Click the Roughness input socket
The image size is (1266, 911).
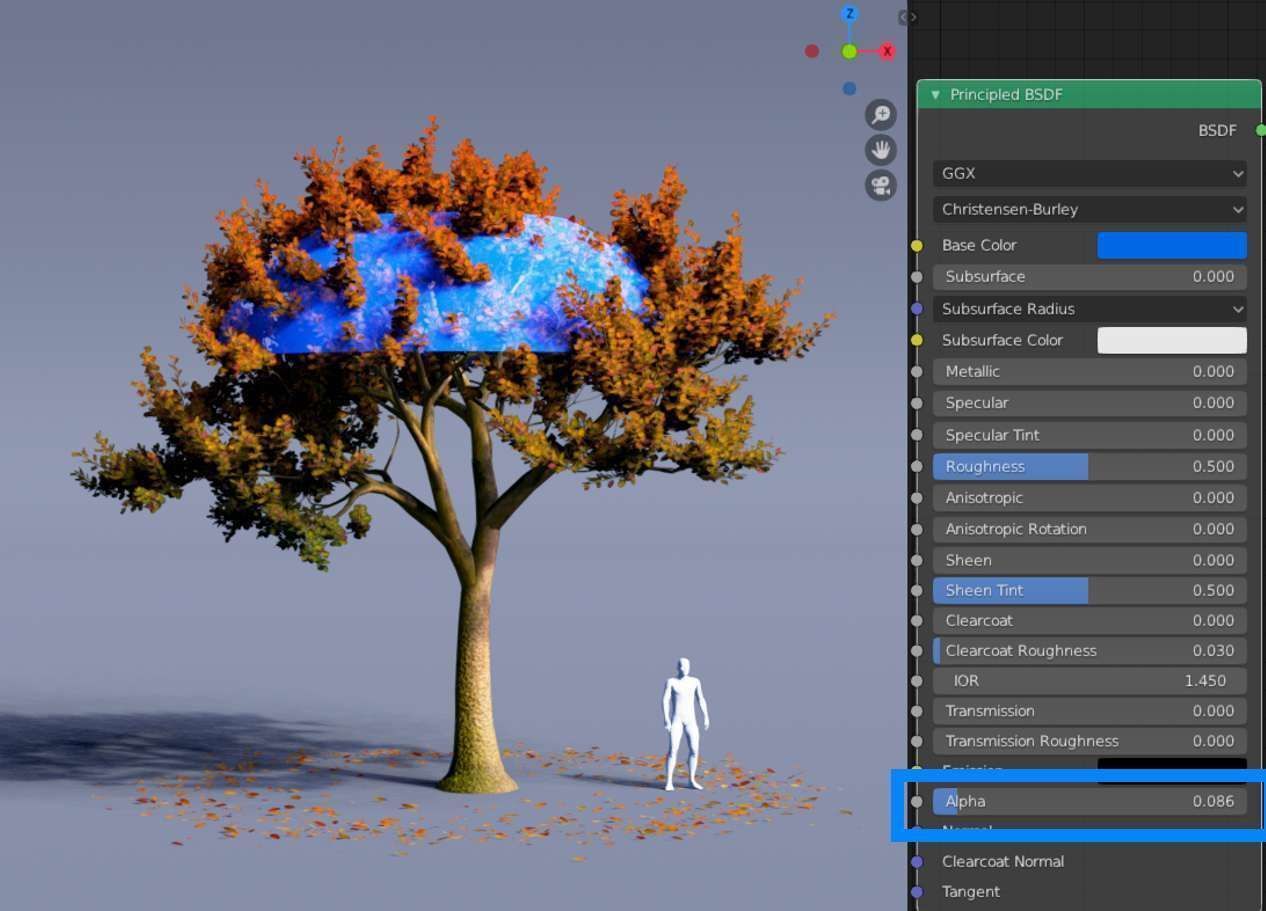click(917, 466)
